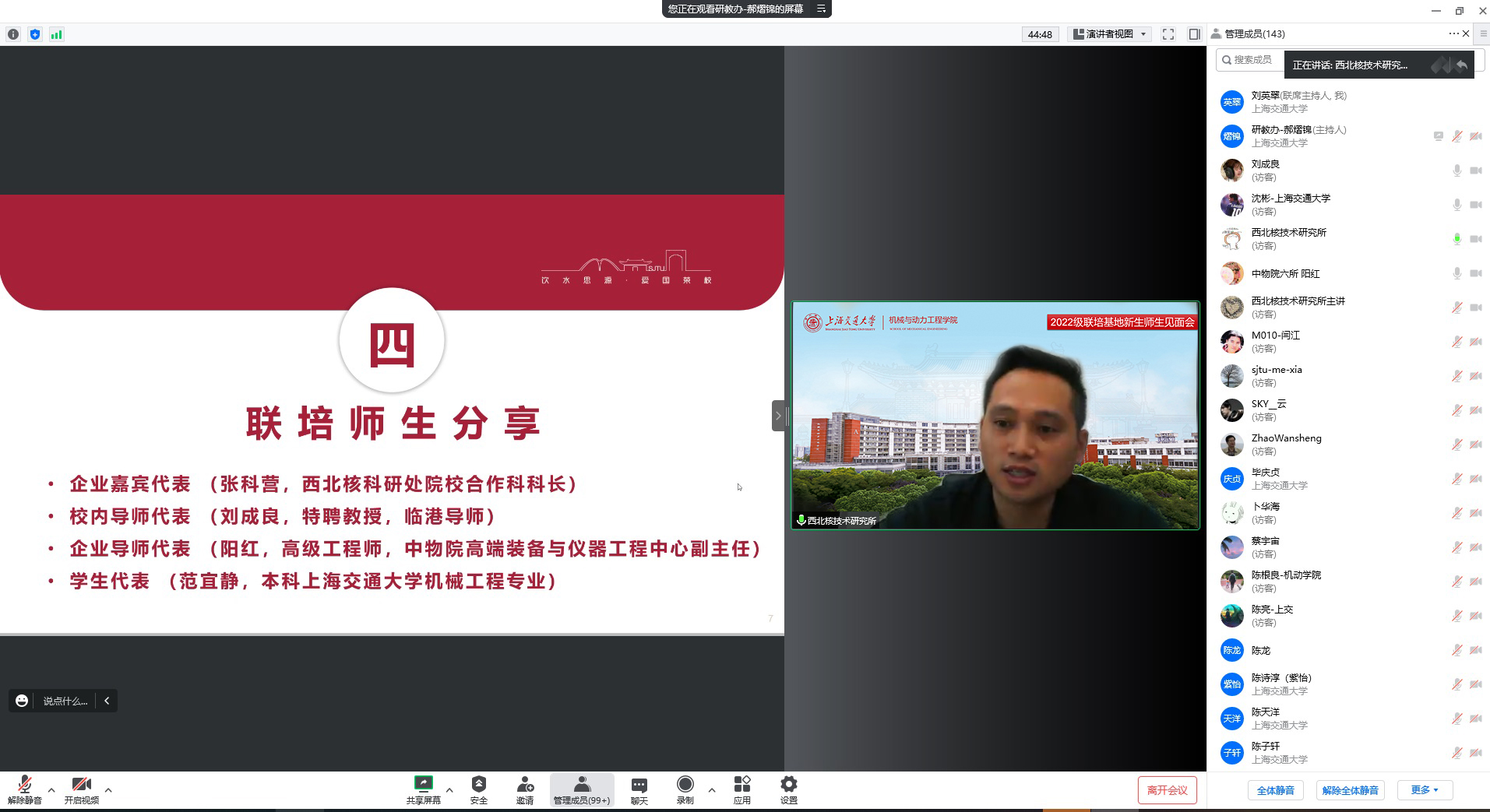Viewport: 1490px width, 812px height.
Task: Click the network signal status icon
Action: pos(56,34)
